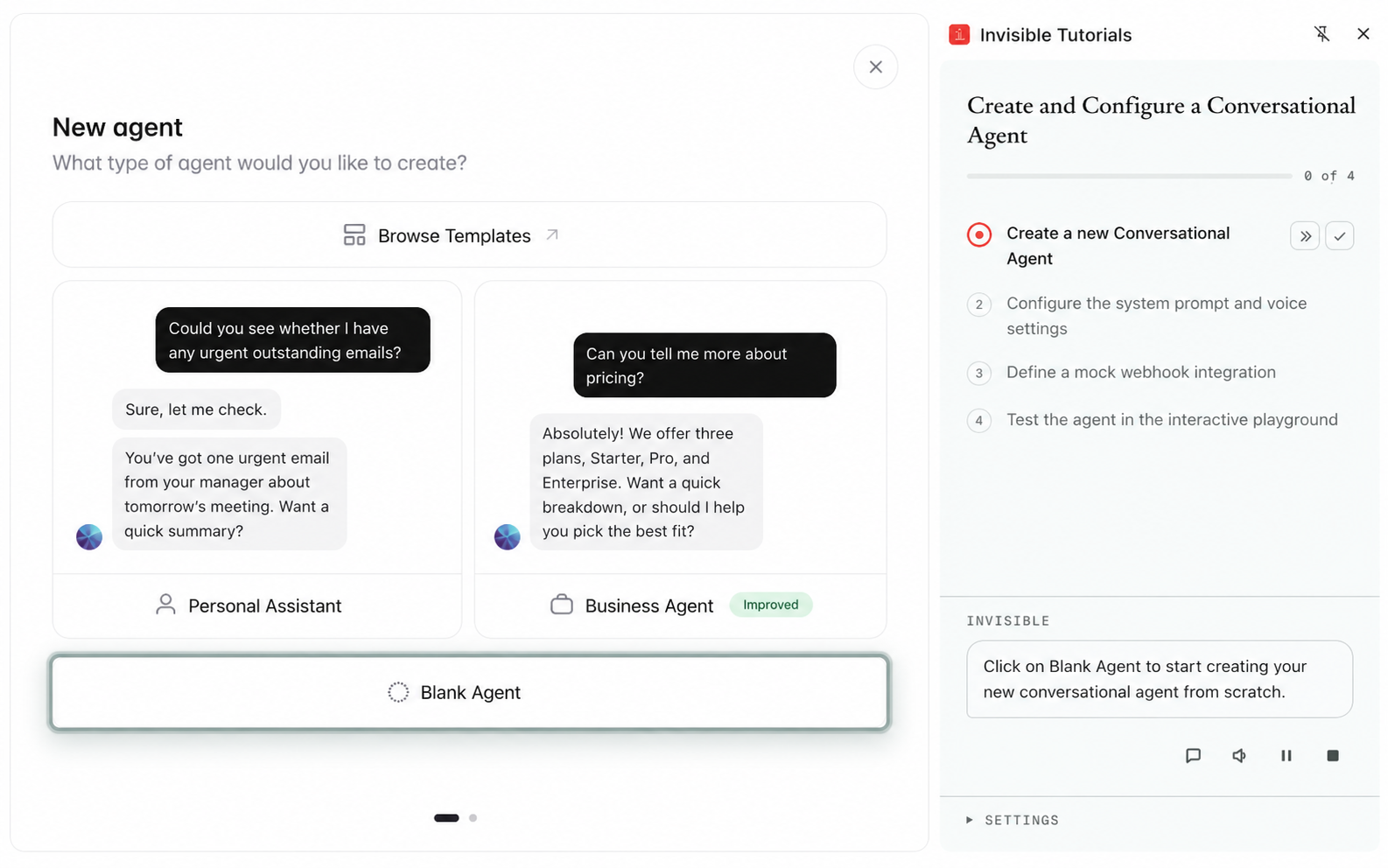Image resolution: width=1388 pixels, height=868 pixels.
Task: Click the 'Absolutely! We offer three plans' reply
Action: tap(646, 482)
